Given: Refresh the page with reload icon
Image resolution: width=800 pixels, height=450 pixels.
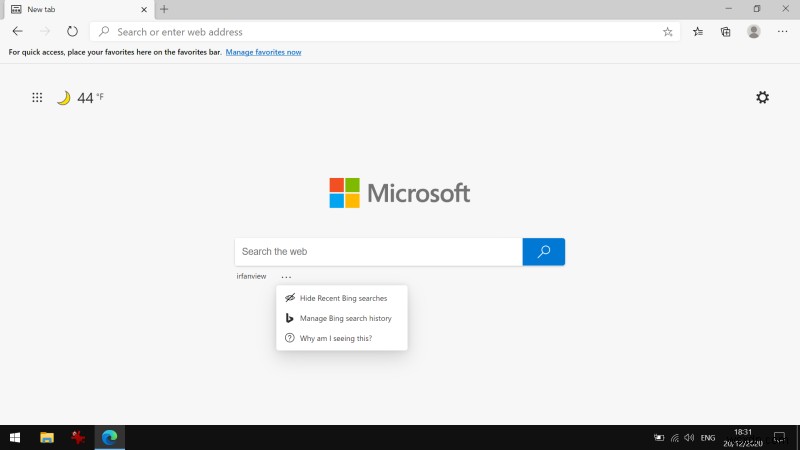Looking at the screenshot, I should pos(72,32).
